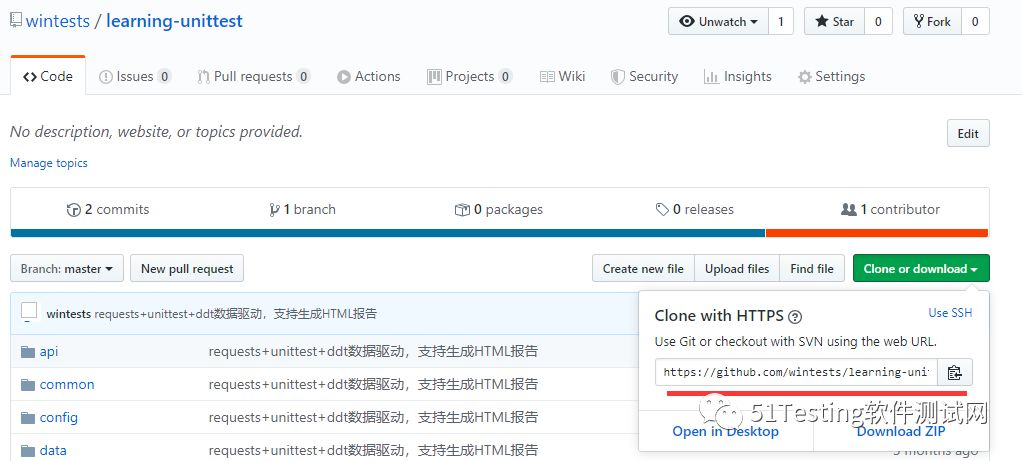1022x461 pixels.
Task: Click Open in Desktop
Action: 725,432
